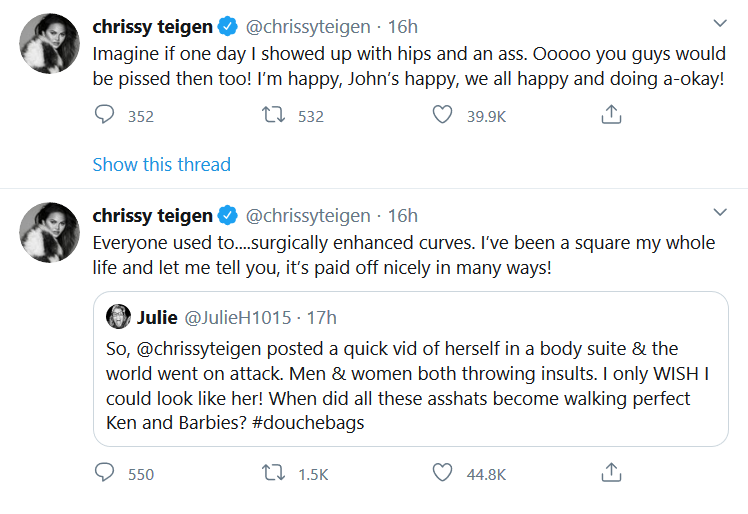748x514 pixels.
Task: Open chrissy teigen name in first tweet
Action: click(x=152, y=24)
